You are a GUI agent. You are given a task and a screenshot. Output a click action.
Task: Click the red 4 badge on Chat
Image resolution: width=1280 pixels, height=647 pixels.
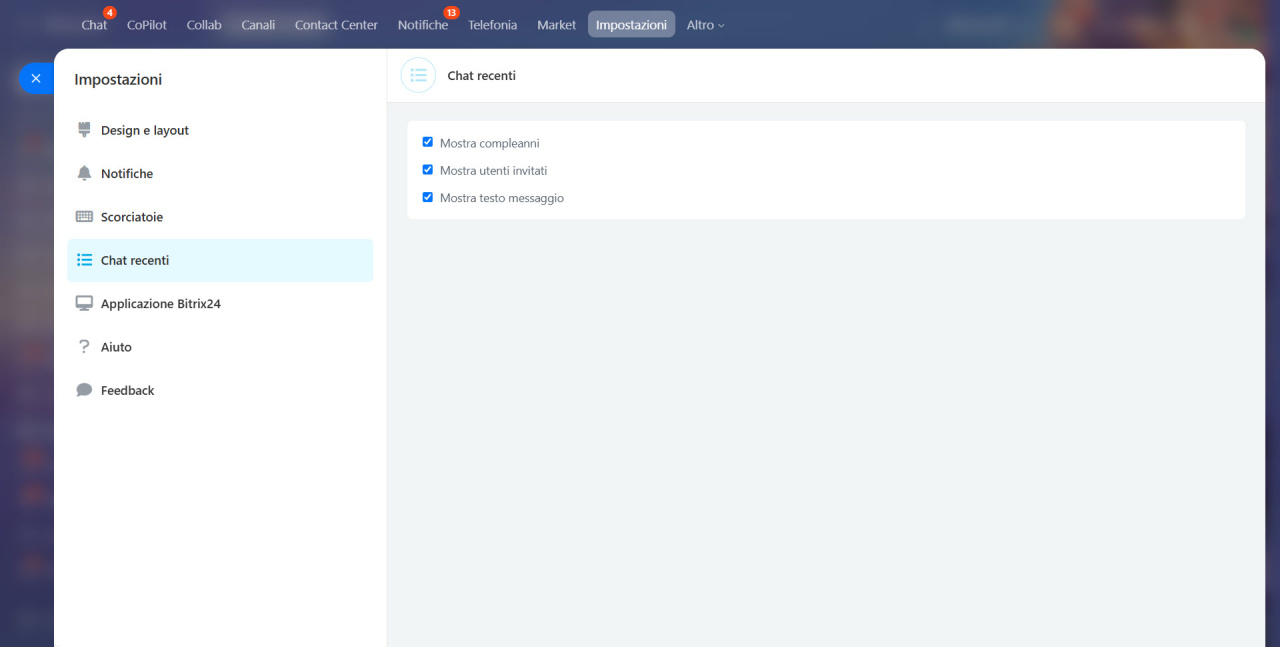point(110,12)
